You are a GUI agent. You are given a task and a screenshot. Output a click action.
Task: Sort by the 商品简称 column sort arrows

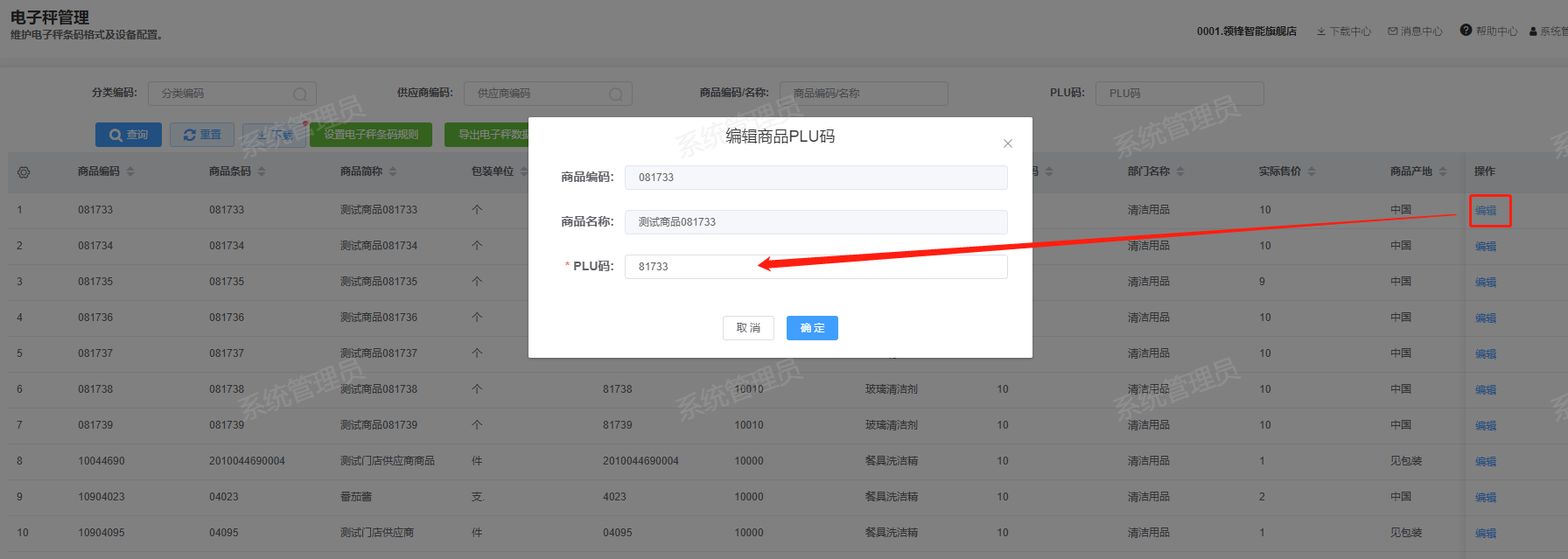(393, 171)
